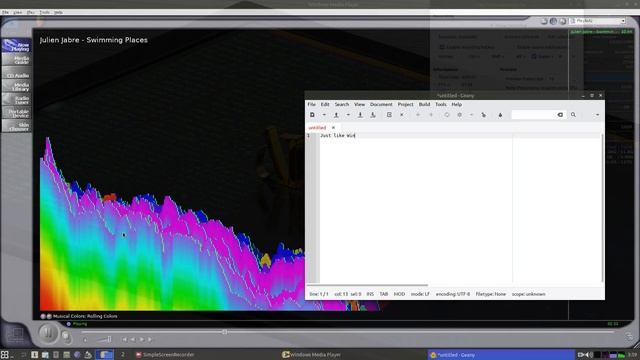Close the 'untitled' tab in Geany

pyautogui.click(x=333, y=128)
